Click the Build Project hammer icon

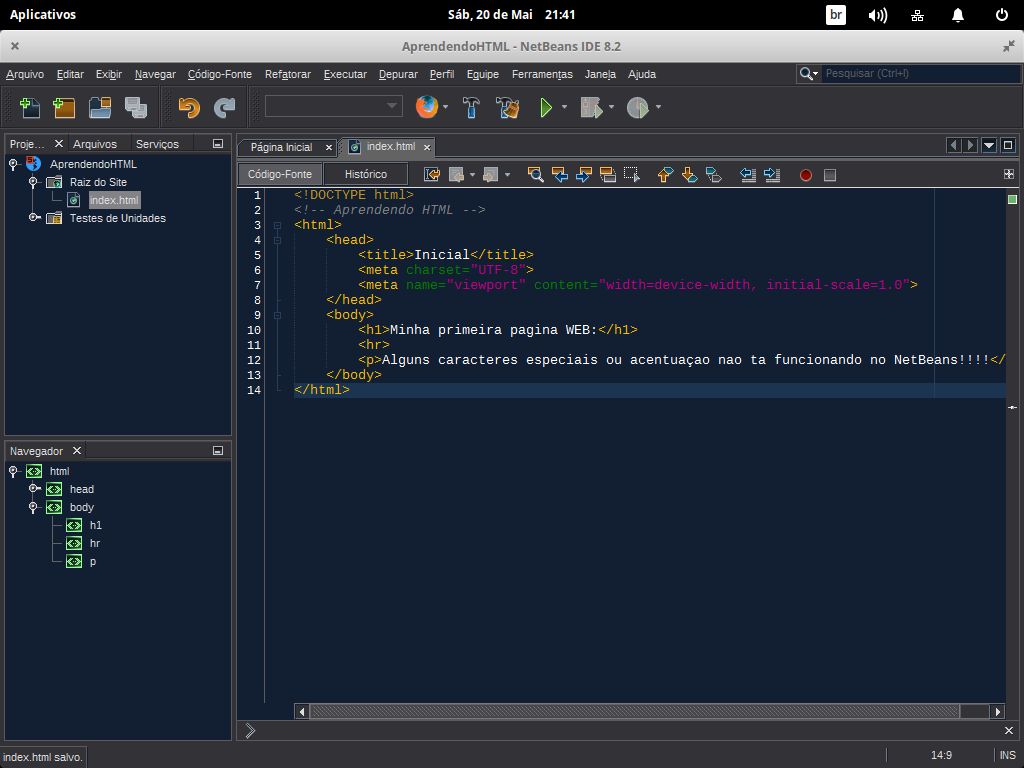472,107
